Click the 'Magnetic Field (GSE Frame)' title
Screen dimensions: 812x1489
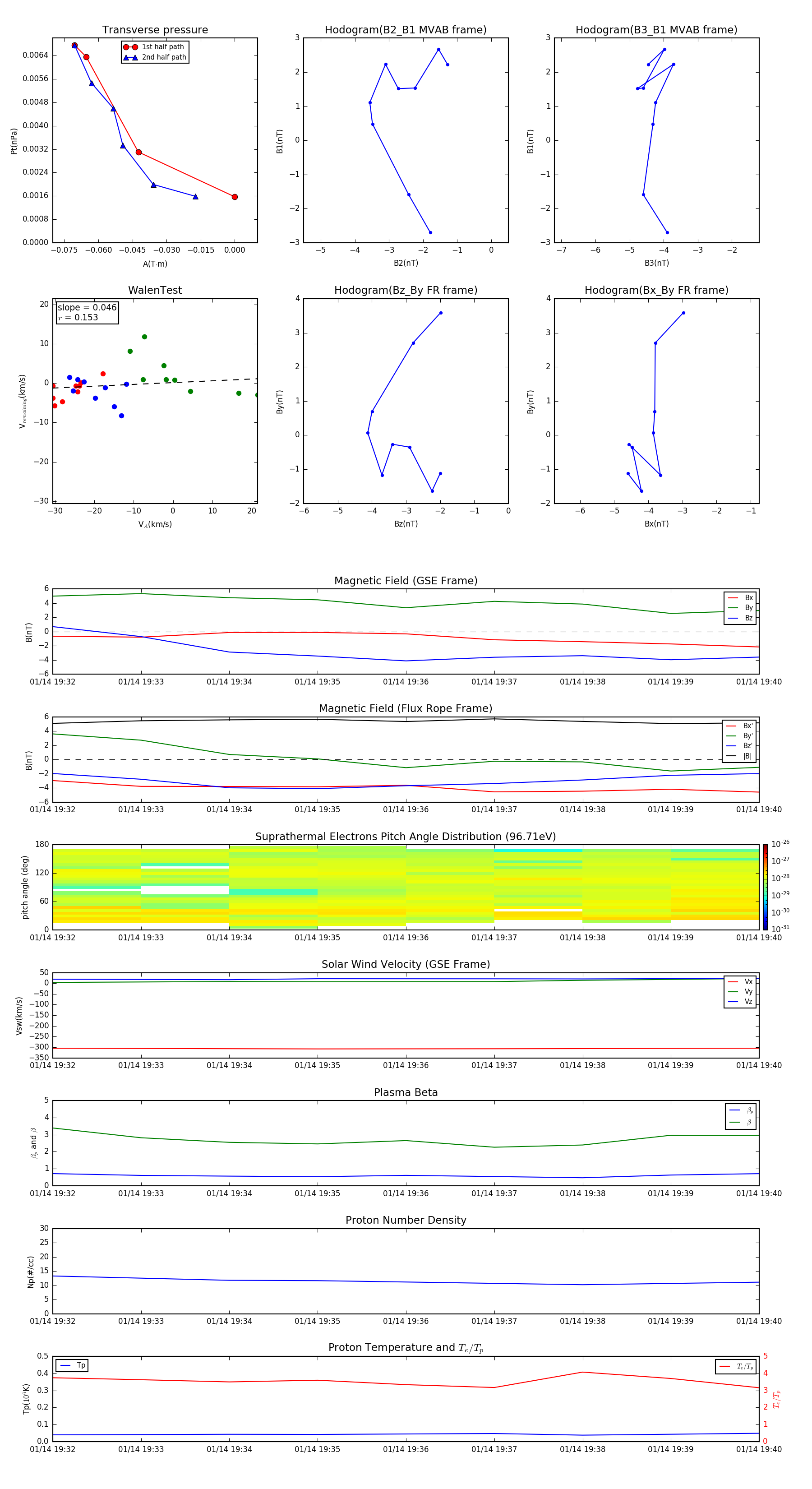click(x=406, y=581)
